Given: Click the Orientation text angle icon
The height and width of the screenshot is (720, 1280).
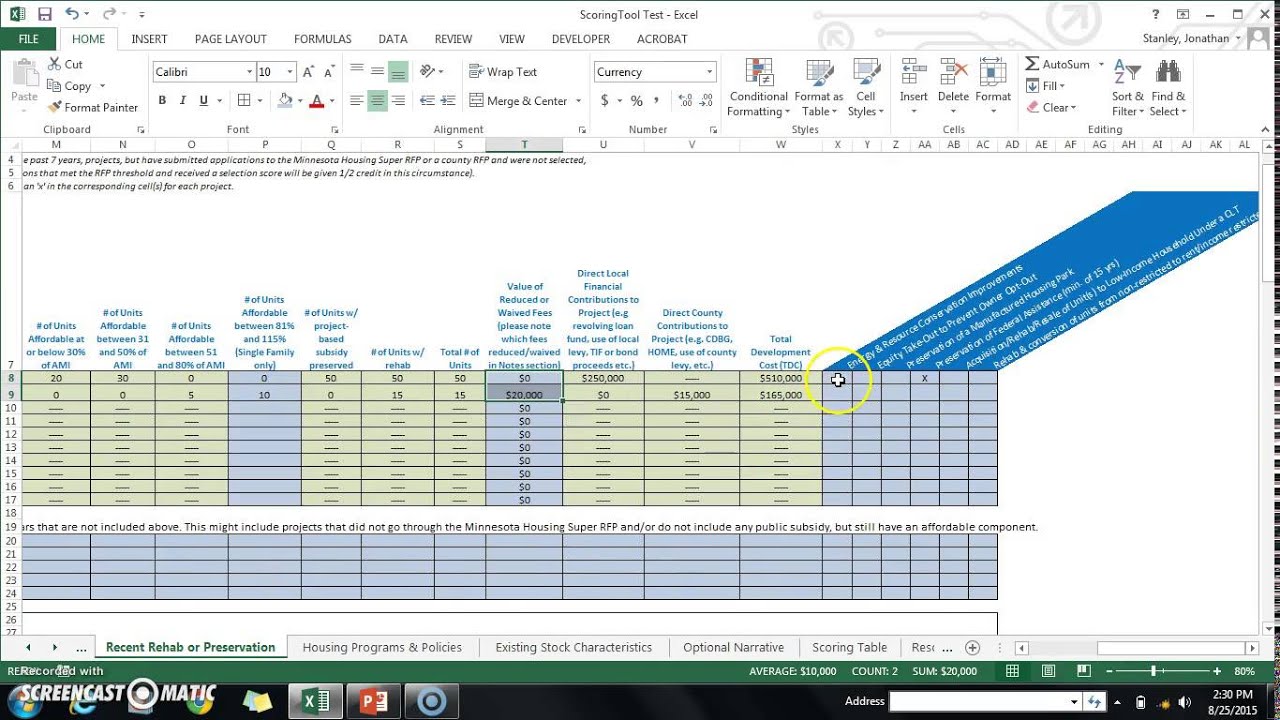Looking at the screenshot, I should point(428,71).
